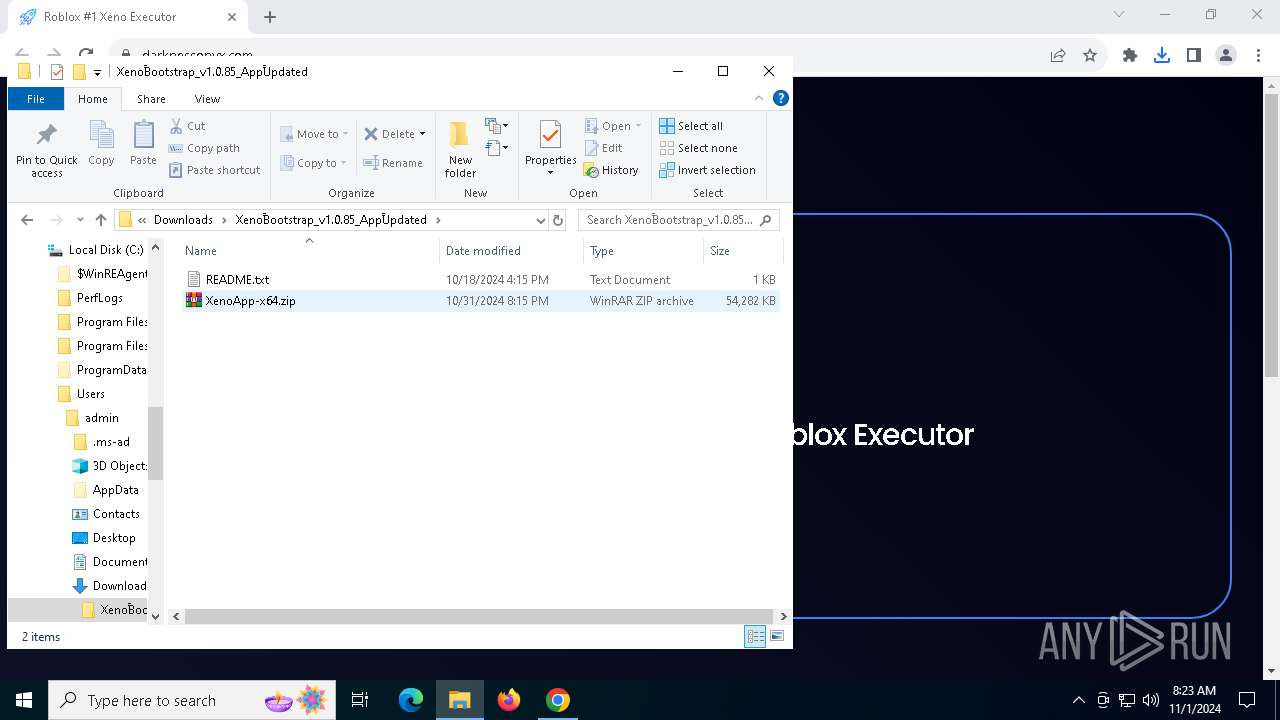Open file Properties
Viewport: 1280px width, 720px height.
tap(551, 148)
